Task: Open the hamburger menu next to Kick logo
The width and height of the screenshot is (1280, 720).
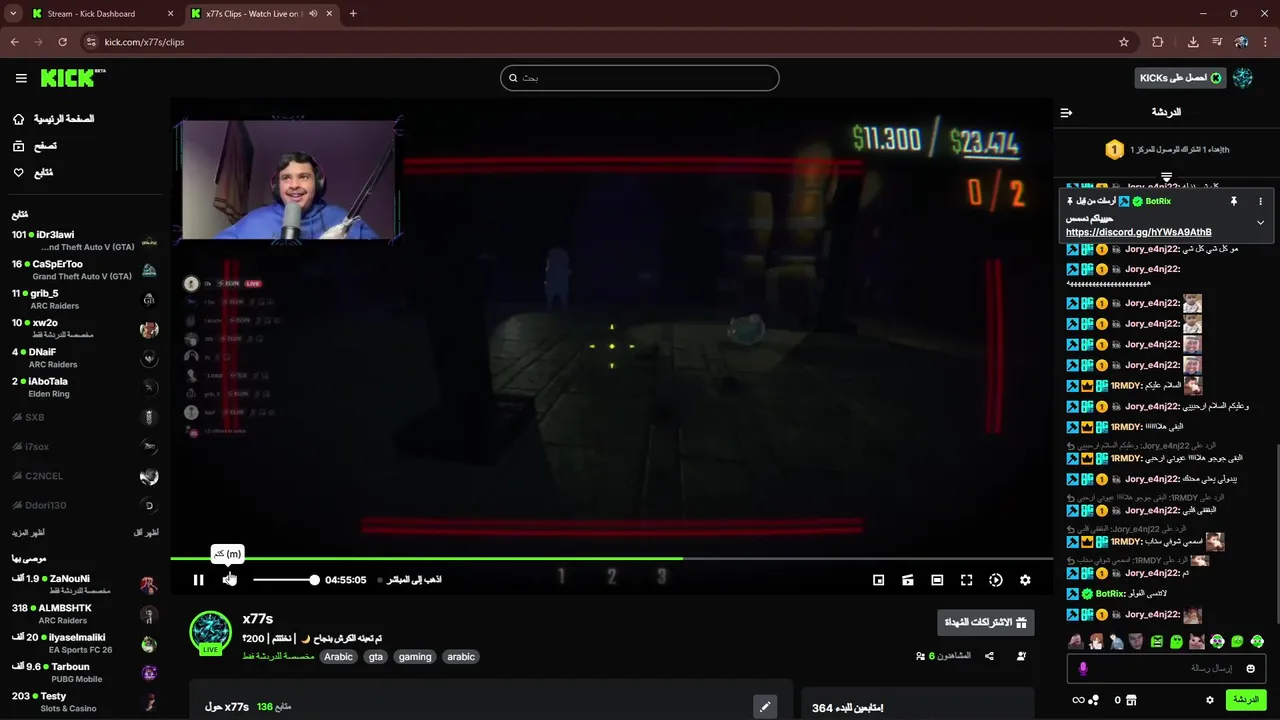Action: point(21,78)
